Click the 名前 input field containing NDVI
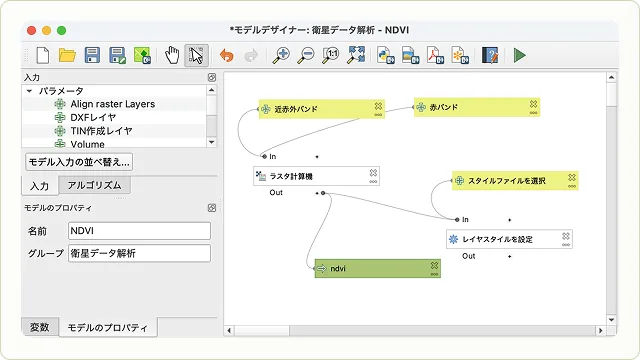 click(139, 231)
